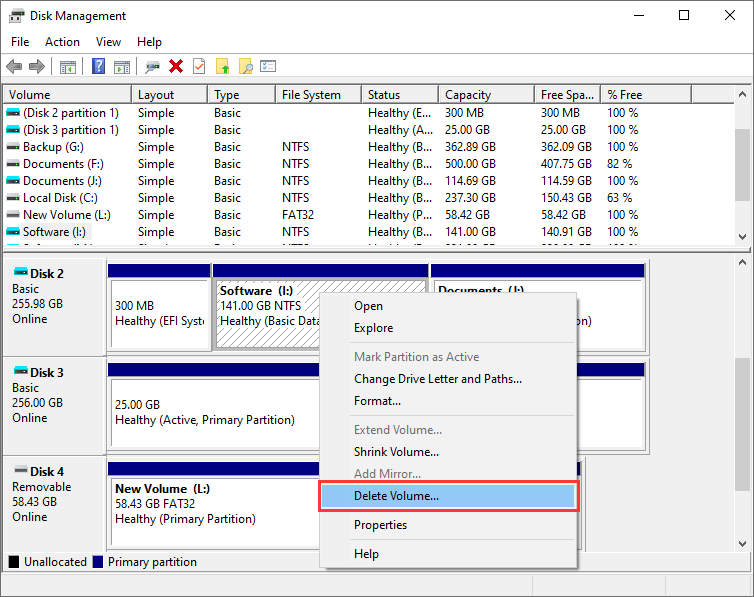Click the Properties checkmark page icon

tap(199, 67)
